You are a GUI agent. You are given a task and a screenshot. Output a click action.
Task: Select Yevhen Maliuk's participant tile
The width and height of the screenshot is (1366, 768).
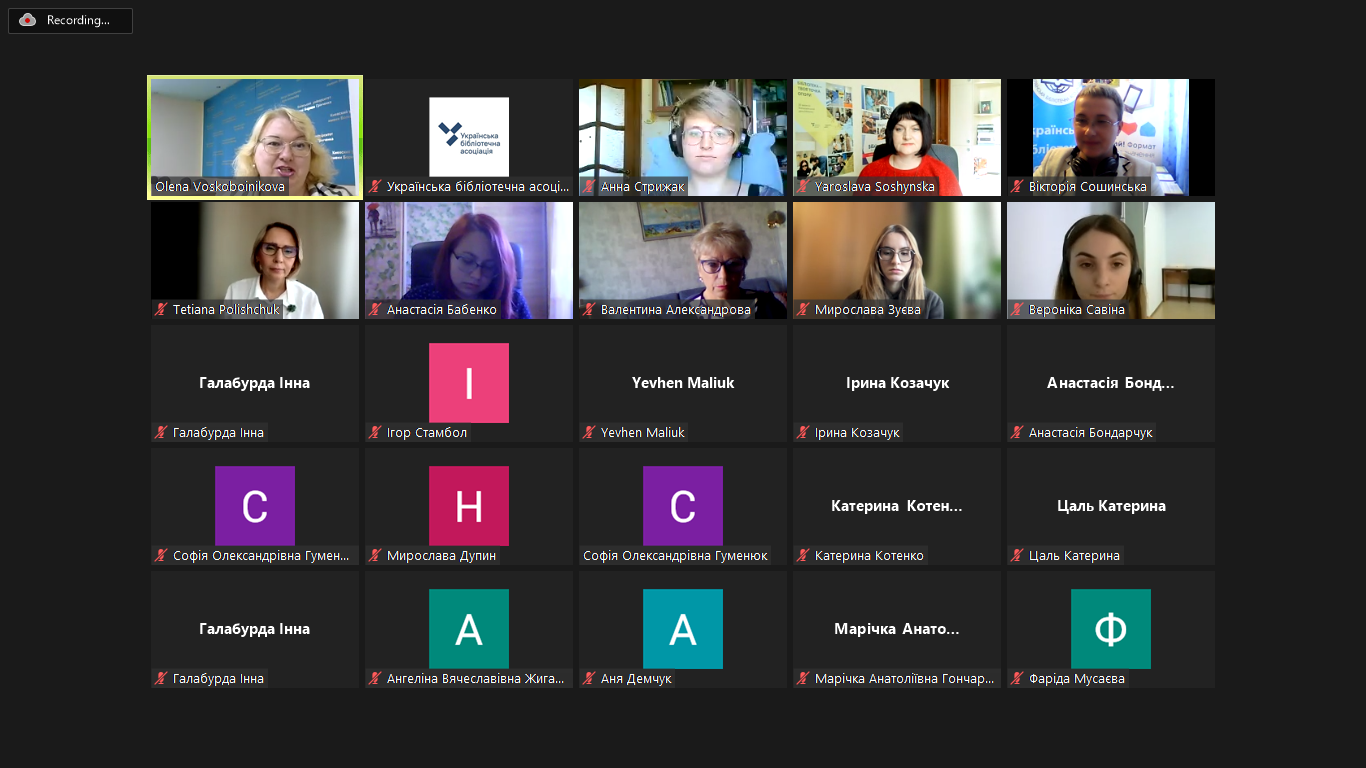point(682,383)
